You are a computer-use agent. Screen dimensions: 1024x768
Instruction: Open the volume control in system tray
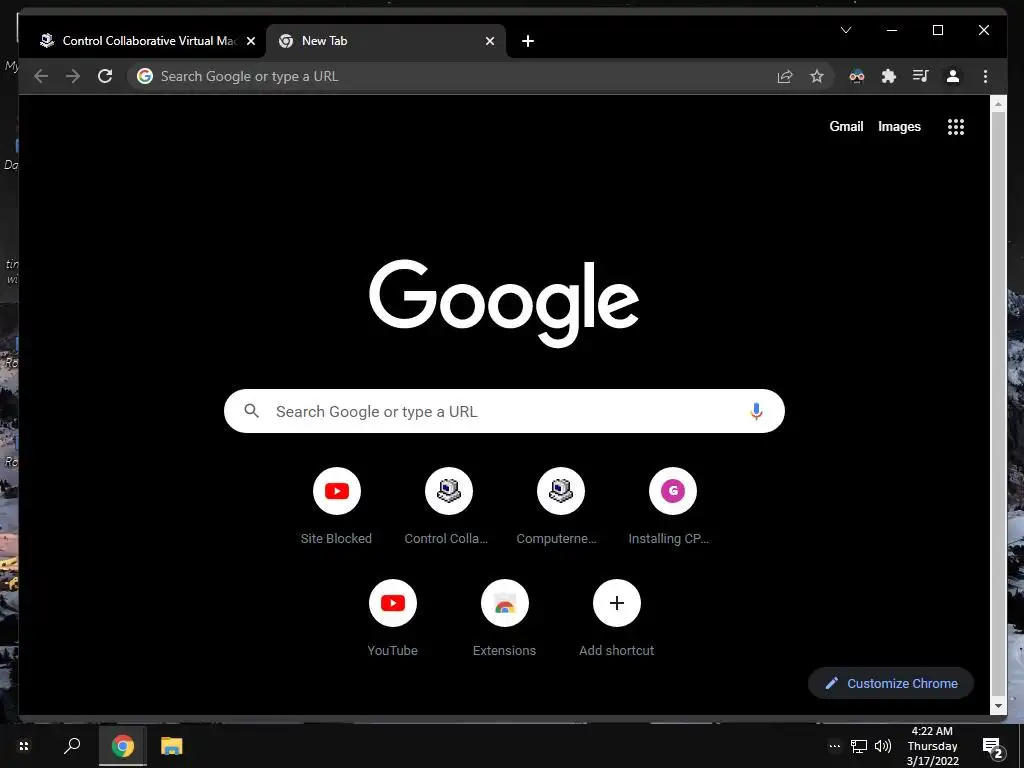(x=883, y=746)
